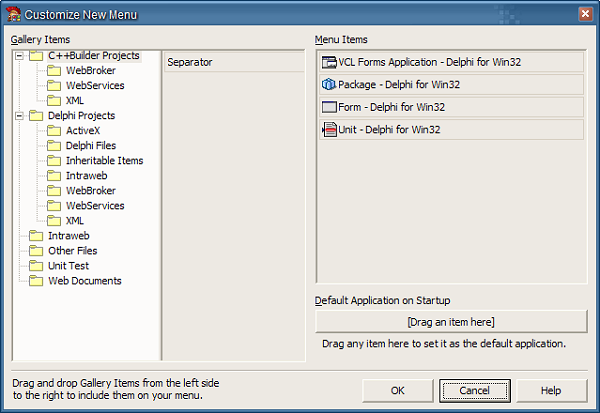Click the 'Drag an item here' box
Screen dimensions: 600x413
[451, 321]
